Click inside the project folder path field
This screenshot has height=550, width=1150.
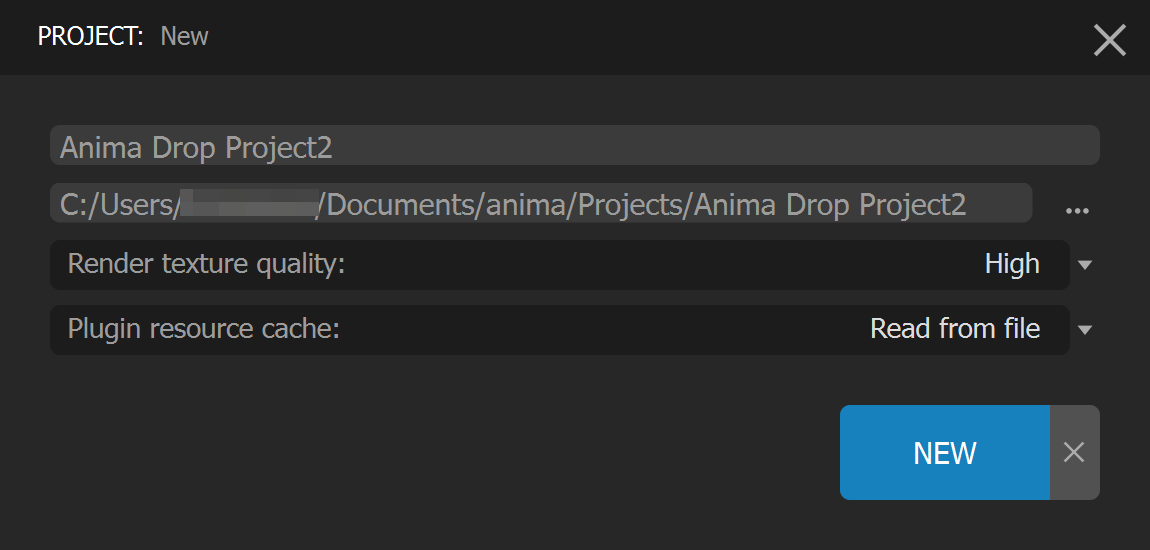[x=541, y=203]
